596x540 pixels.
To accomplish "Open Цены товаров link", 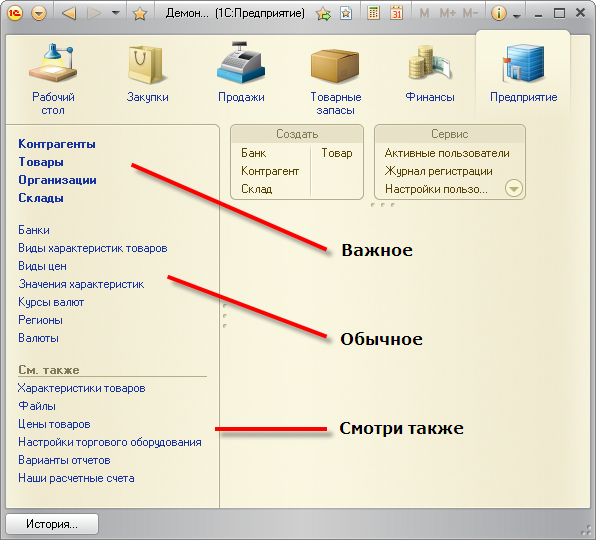I will [x=54, y=424].
